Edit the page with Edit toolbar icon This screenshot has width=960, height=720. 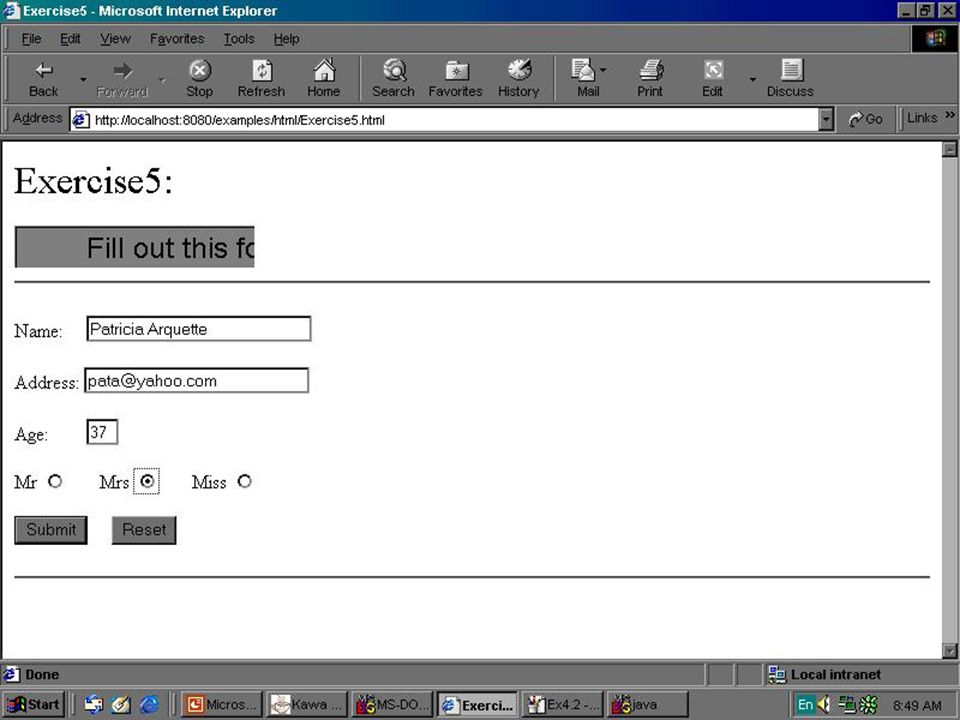713,79
